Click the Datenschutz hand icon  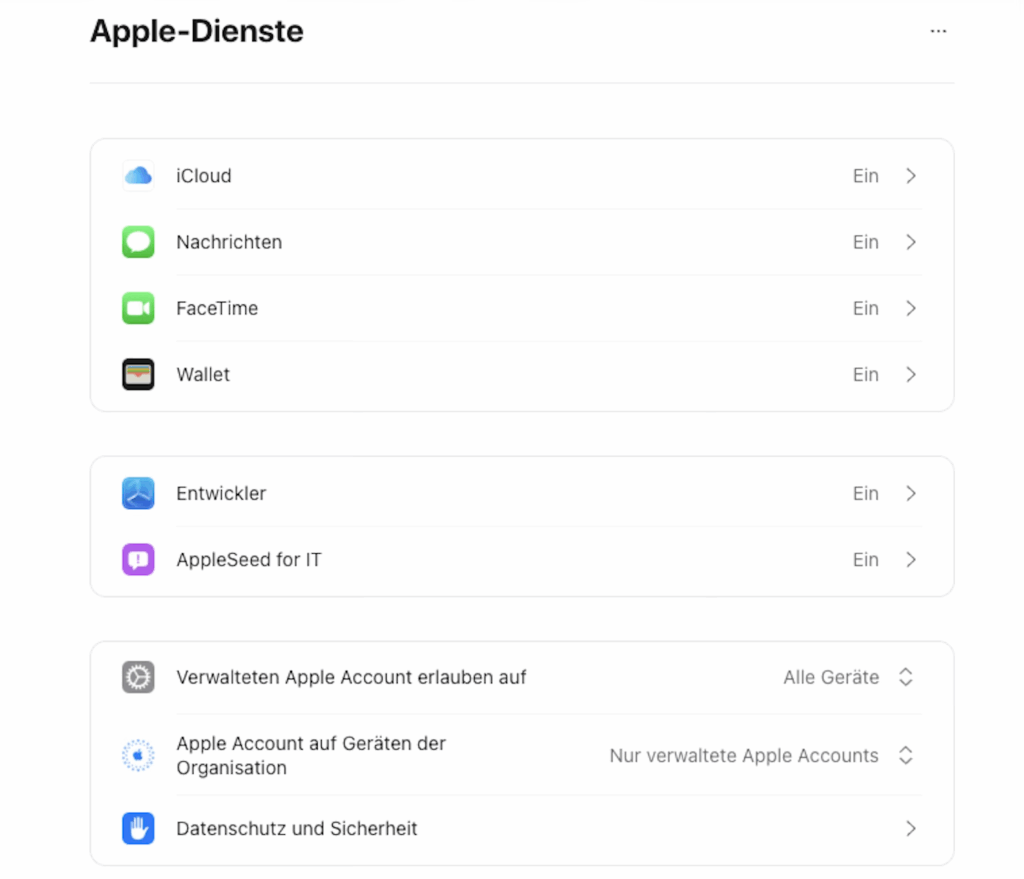pyautogui.click(x=138, y=828)
